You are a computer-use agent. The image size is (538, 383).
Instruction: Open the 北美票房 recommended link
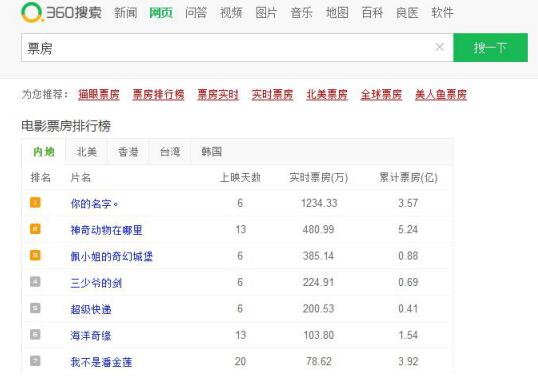point(327,94)
